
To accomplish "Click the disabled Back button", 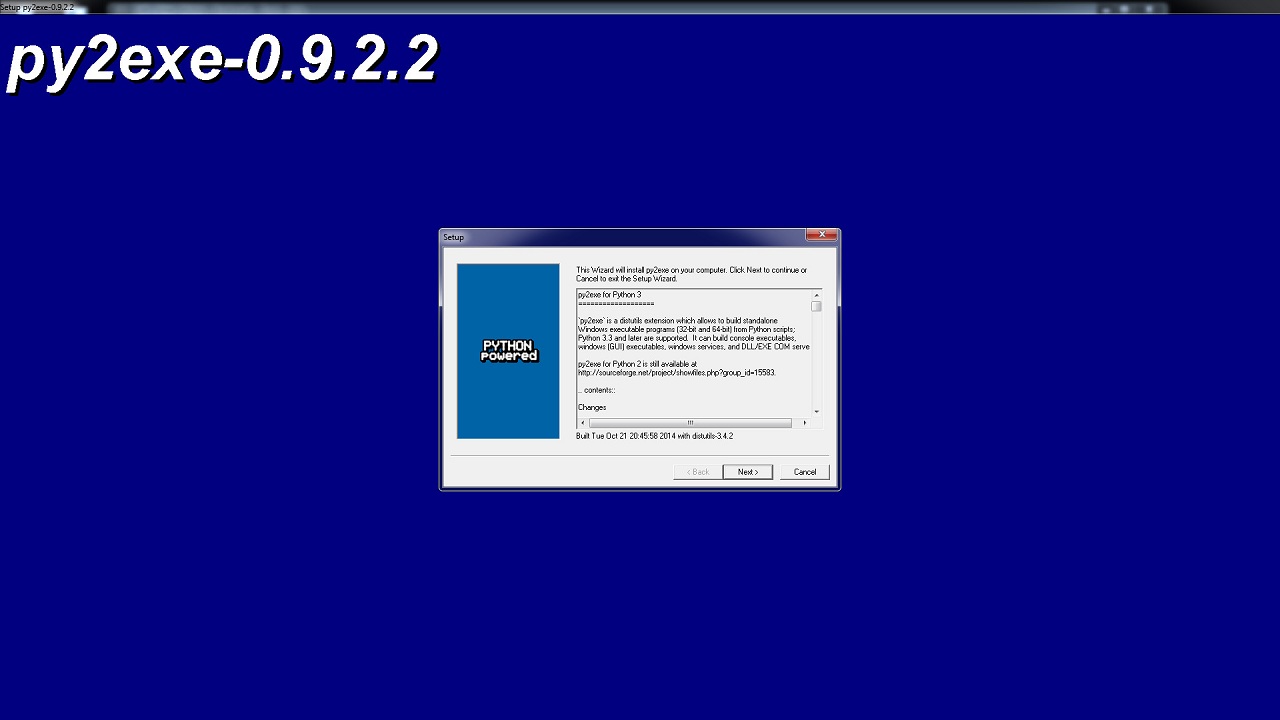I will [x=697, y=472].
